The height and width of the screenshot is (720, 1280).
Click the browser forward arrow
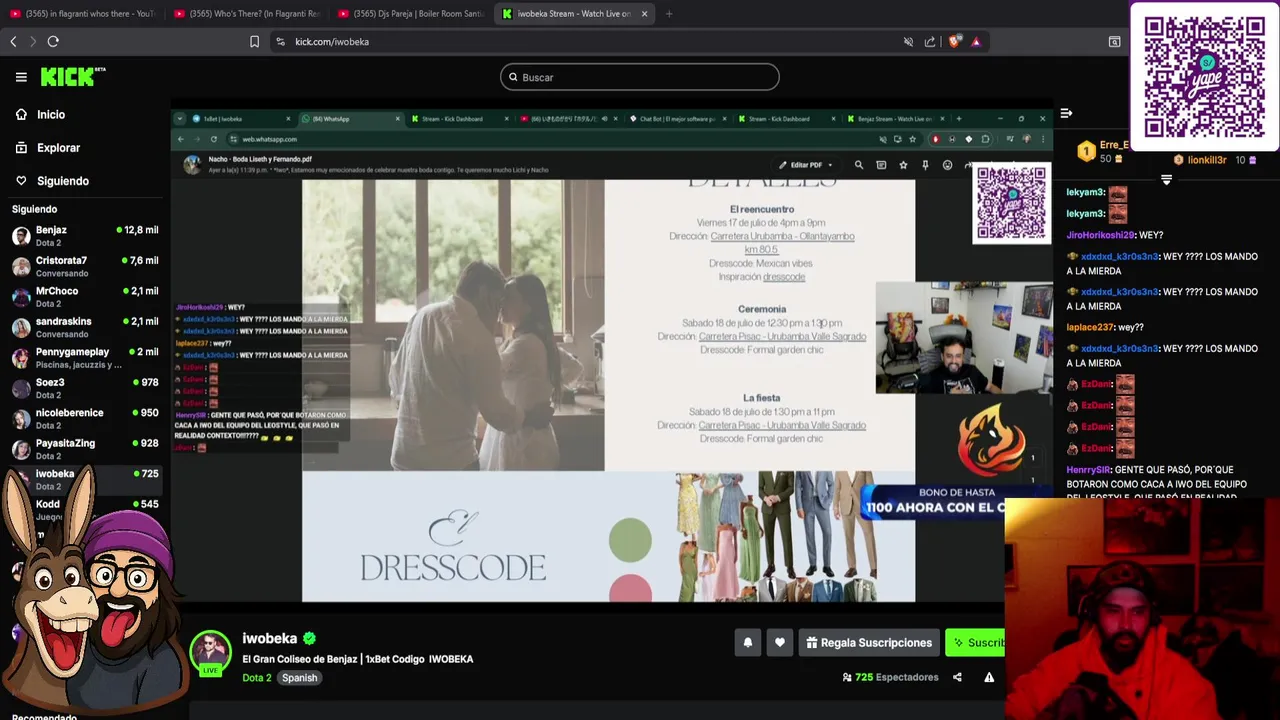coord(33,41)
